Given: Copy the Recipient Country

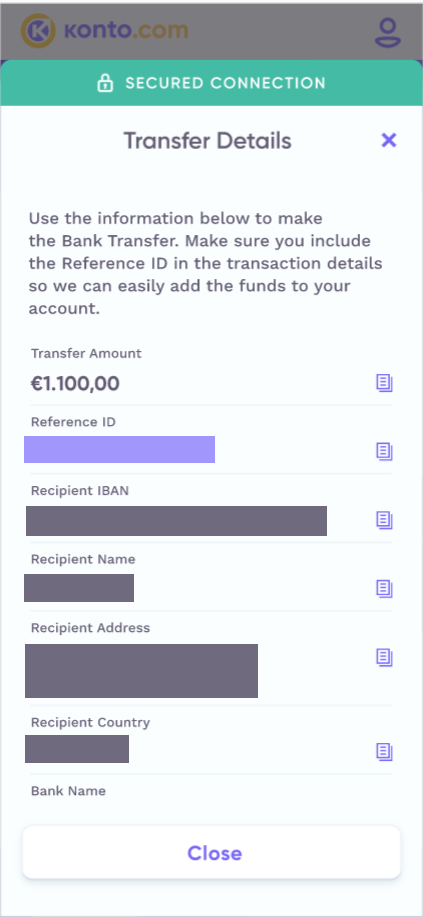Looking at the screenshot, I should click(x=384, y=751).
